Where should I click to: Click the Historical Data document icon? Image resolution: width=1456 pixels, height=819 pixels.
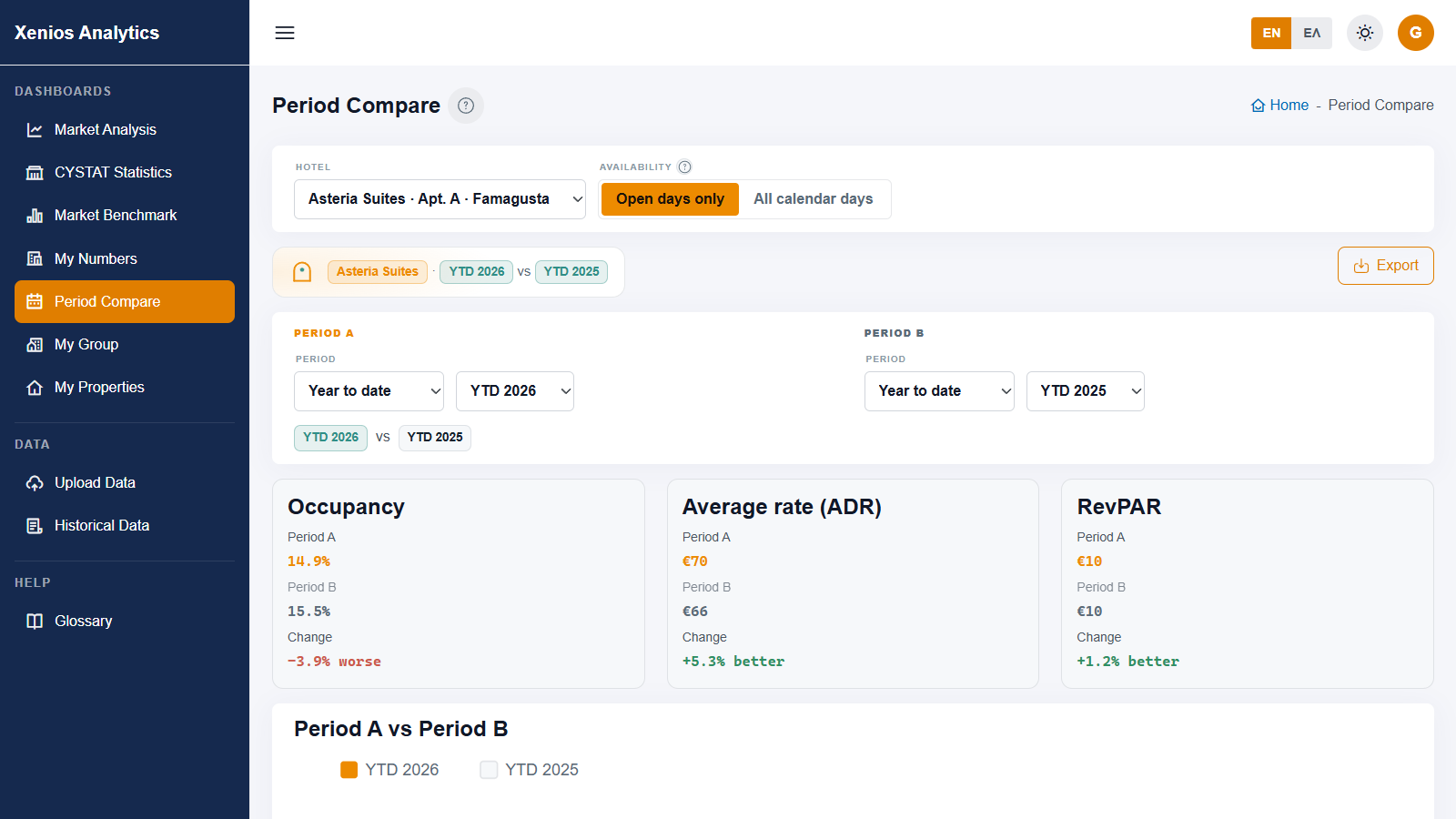(35, 526)
